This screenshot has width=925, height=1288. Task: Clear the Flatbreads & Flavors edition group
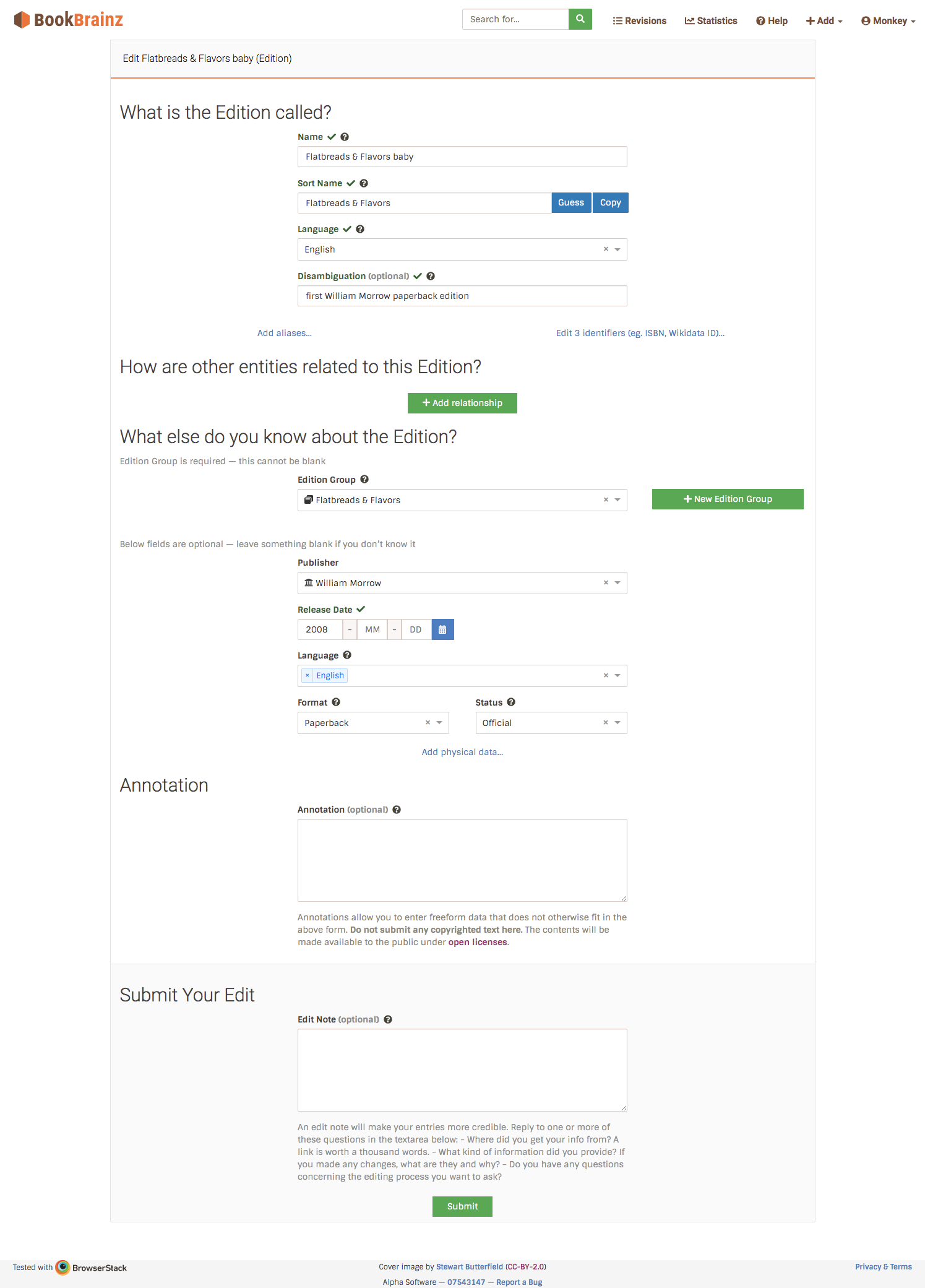(x=606, y=499)
